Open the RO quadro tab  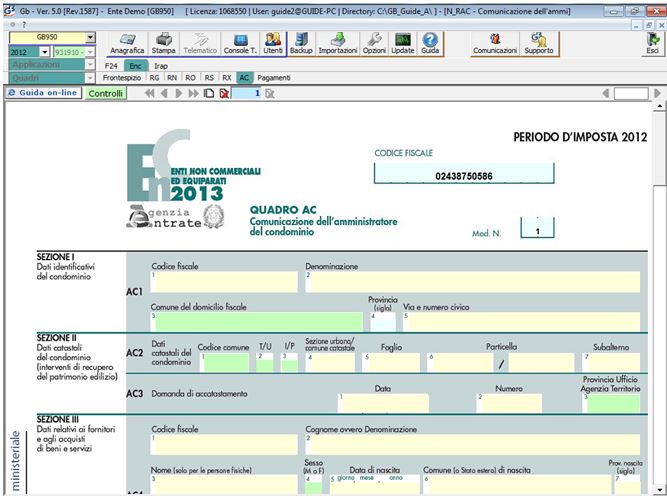coord(191,78)
